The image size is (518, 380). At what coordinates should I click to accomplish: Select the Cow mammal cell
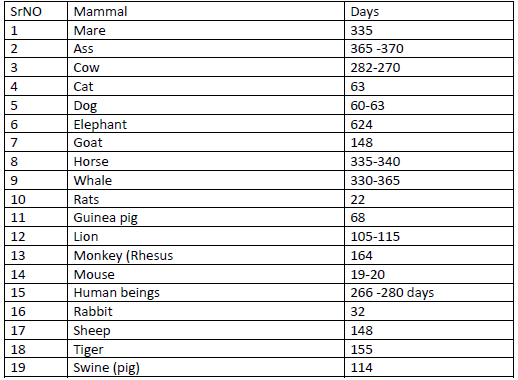pos(206,67)
